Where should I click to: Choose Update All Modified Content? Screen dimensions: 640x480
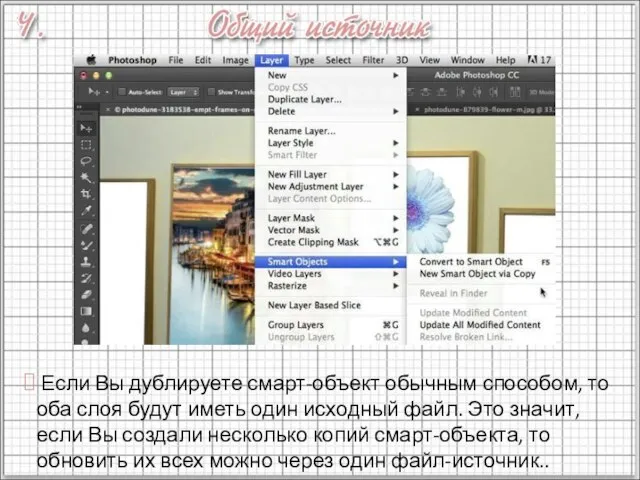coord(480,324)
